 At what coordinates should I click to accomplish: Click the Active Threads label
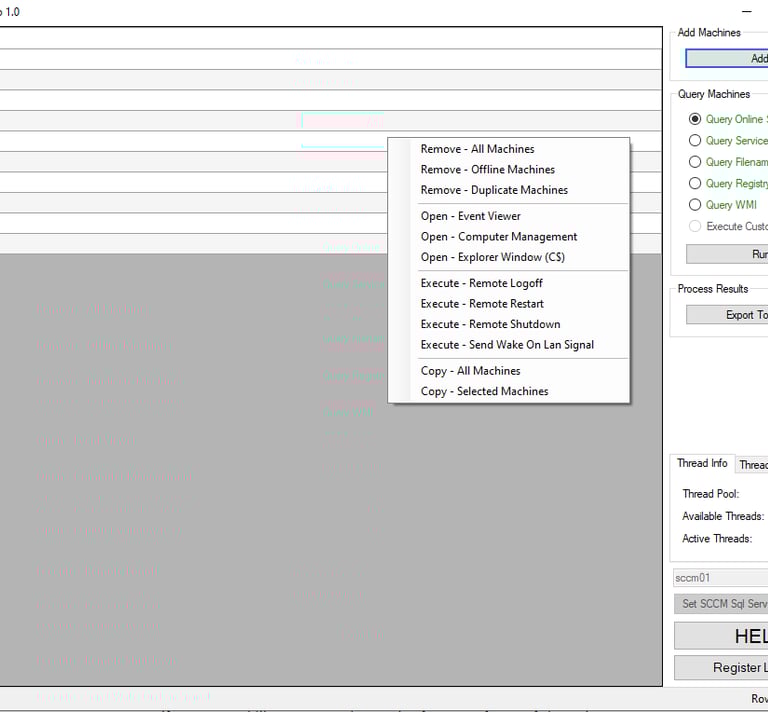tap(717, 539)
